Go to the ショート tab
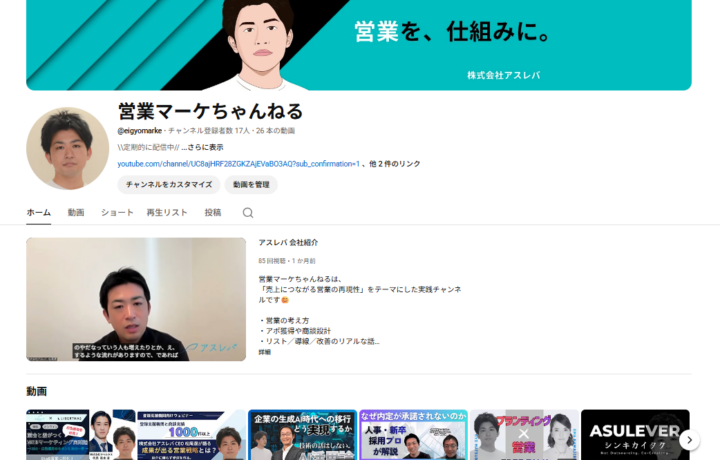 (x=117, y=213)
